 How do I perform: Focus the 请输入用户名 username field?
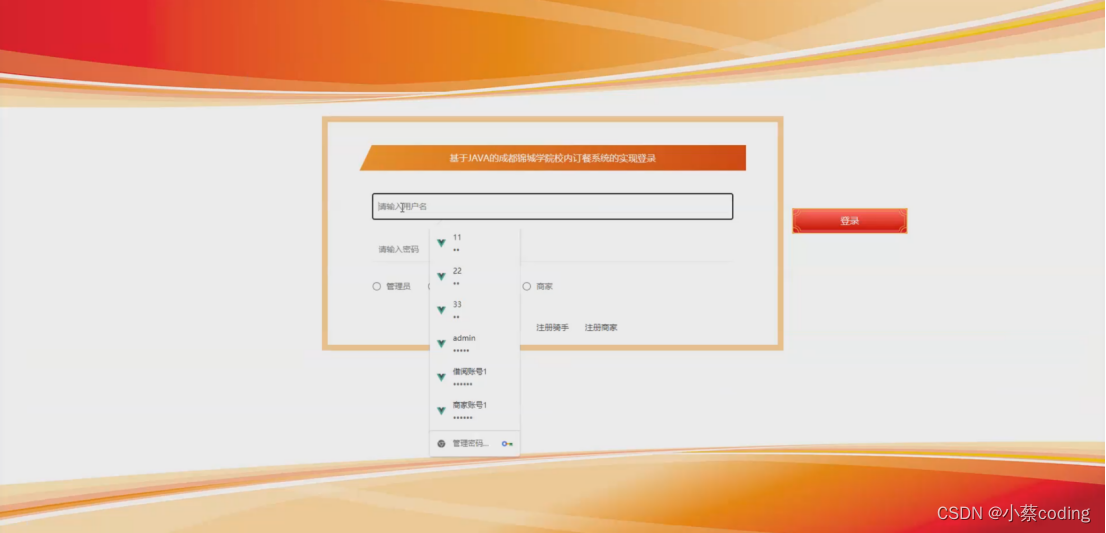[552, 207]
